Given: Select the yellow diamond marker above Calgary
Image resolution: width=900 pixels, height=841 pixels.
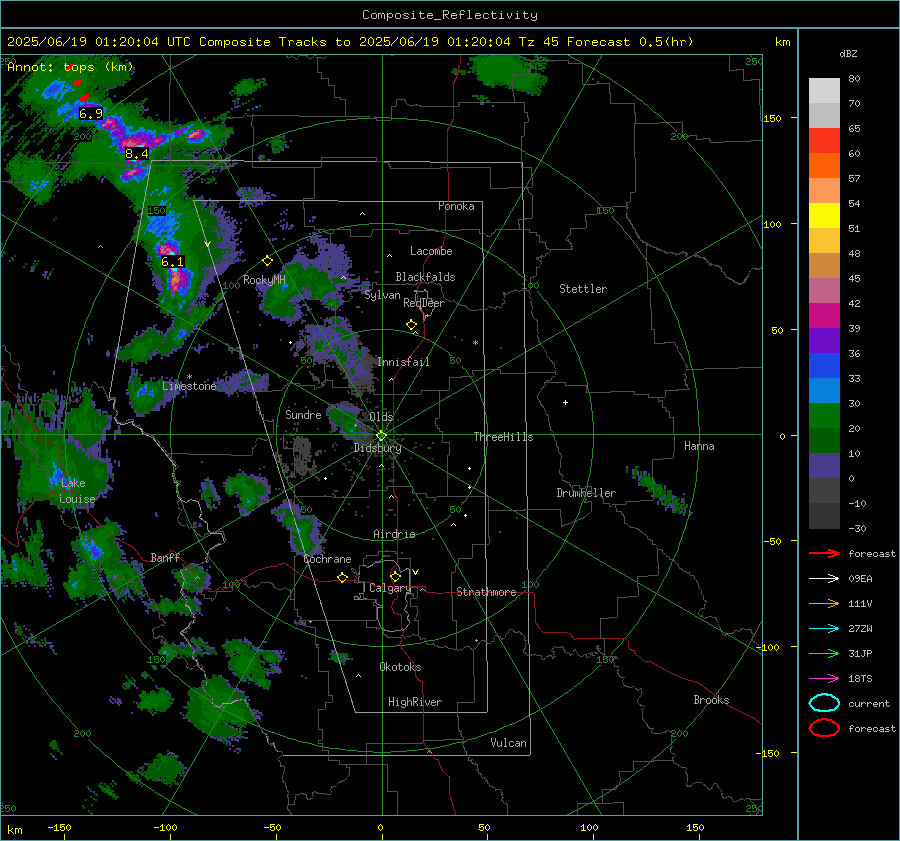Looking at the screenshot, I should [395, 576].
